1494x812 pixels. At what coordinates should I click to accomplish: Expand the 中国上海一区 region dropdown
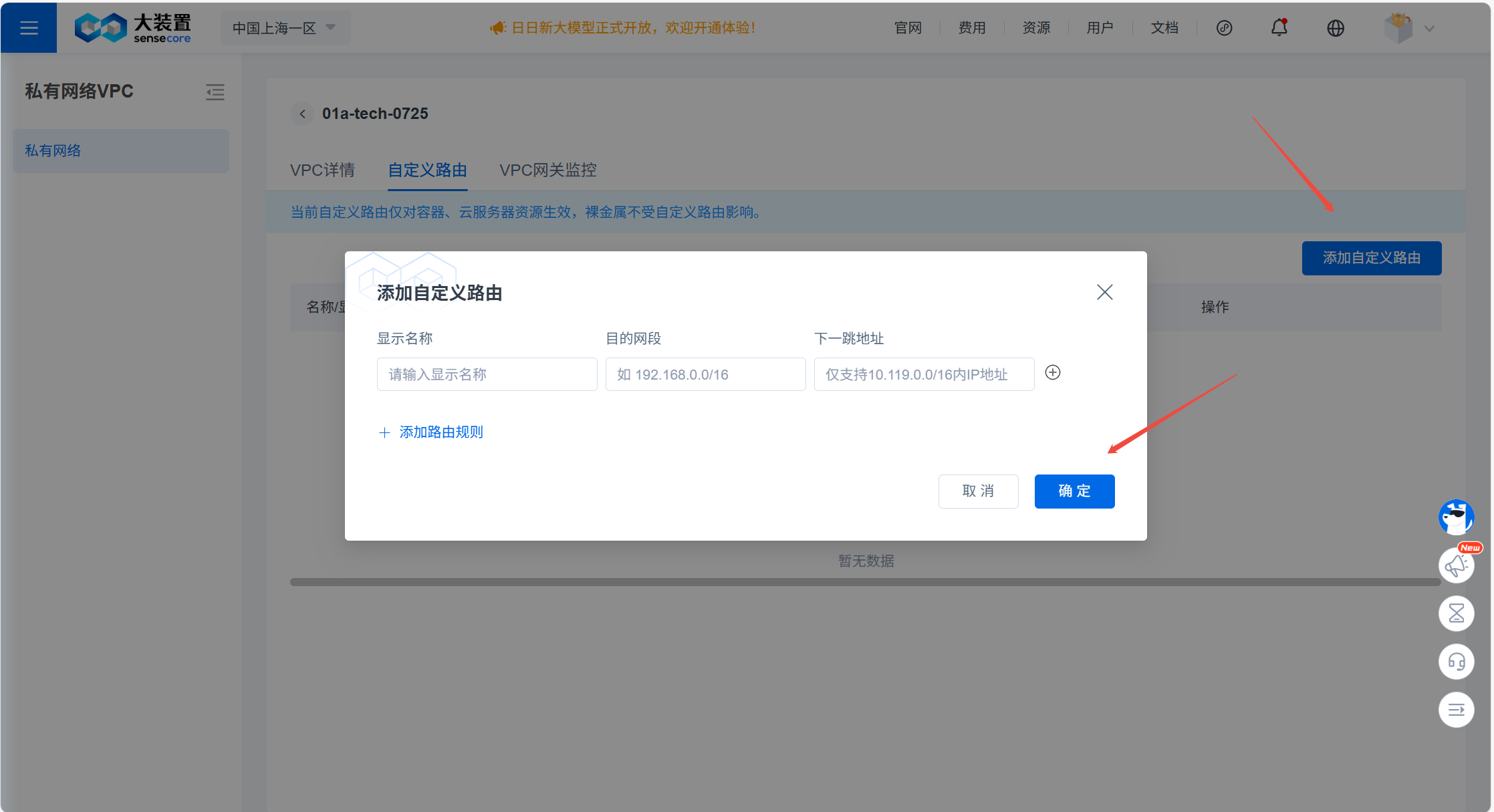(x=284, y=27)
